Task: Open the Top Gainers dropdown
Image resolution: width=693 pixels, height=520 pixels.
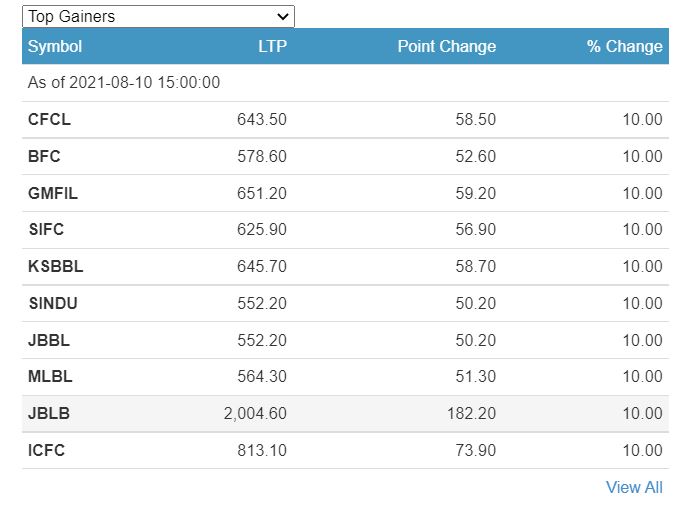Action: [158, 16]
